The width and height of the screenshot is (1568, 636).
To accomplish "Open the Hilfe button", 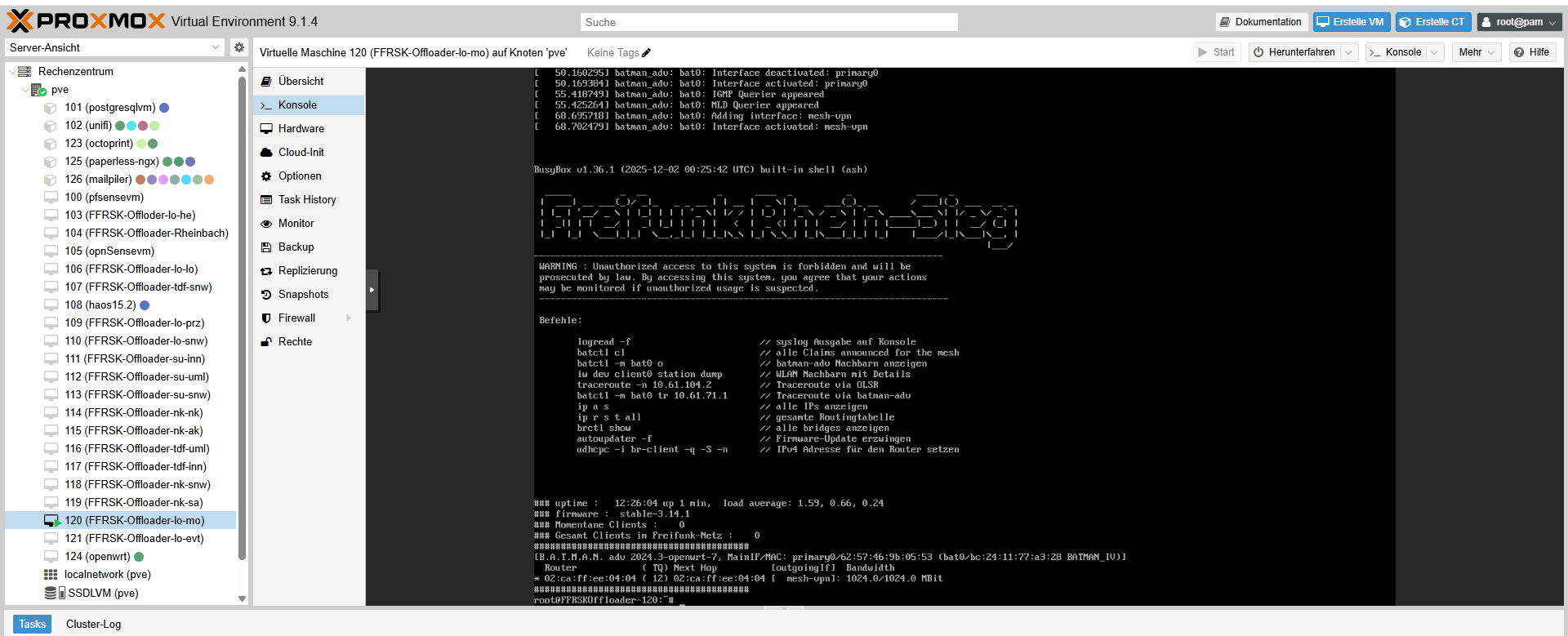I will 1531,52.
